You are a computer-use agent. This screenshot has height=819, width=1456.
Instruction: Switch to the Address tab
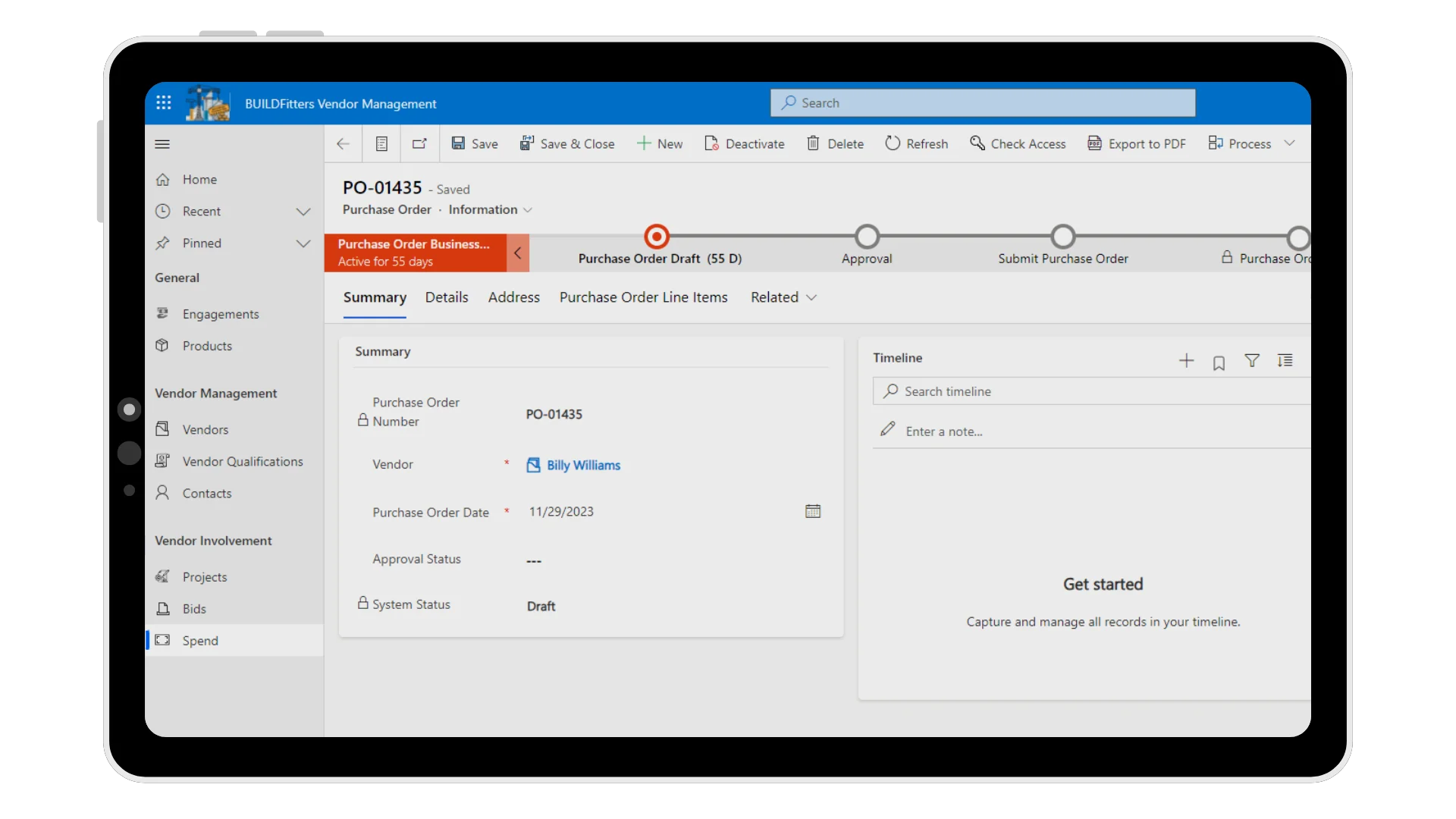tap(513, 297)
